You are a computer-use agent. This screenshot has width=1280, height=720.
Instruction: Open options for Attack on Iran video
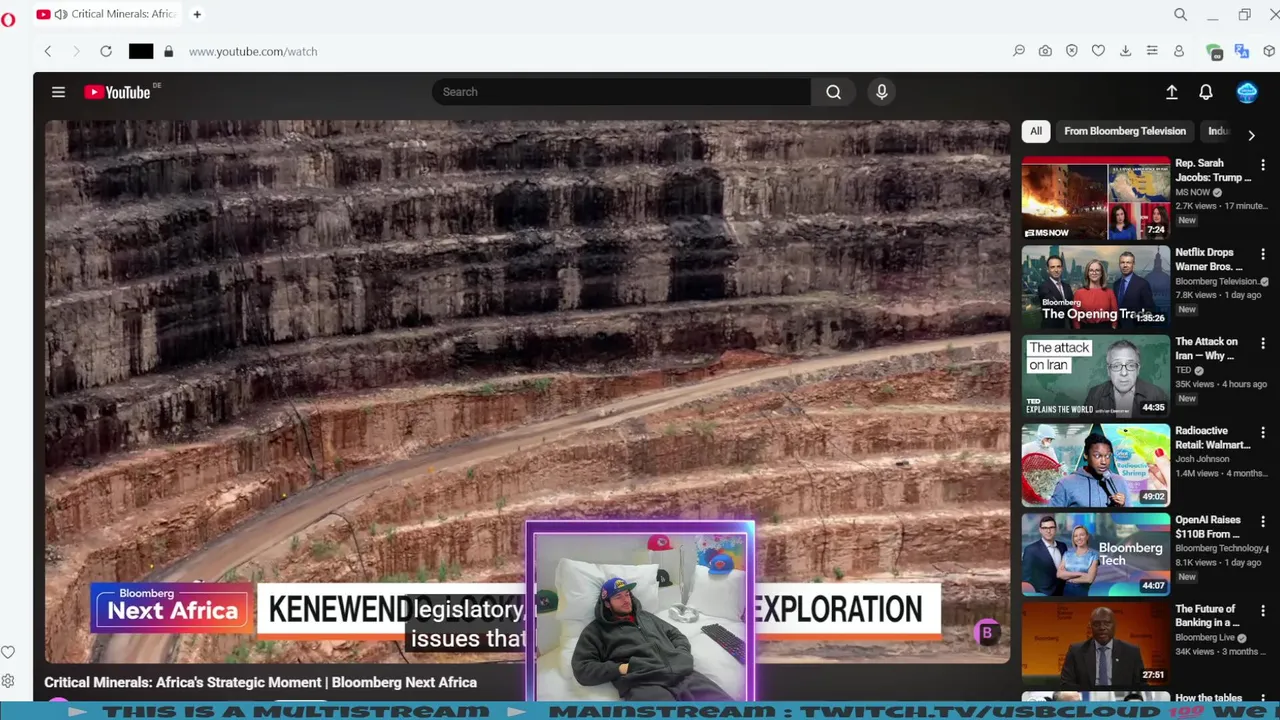pos(1263,343)
